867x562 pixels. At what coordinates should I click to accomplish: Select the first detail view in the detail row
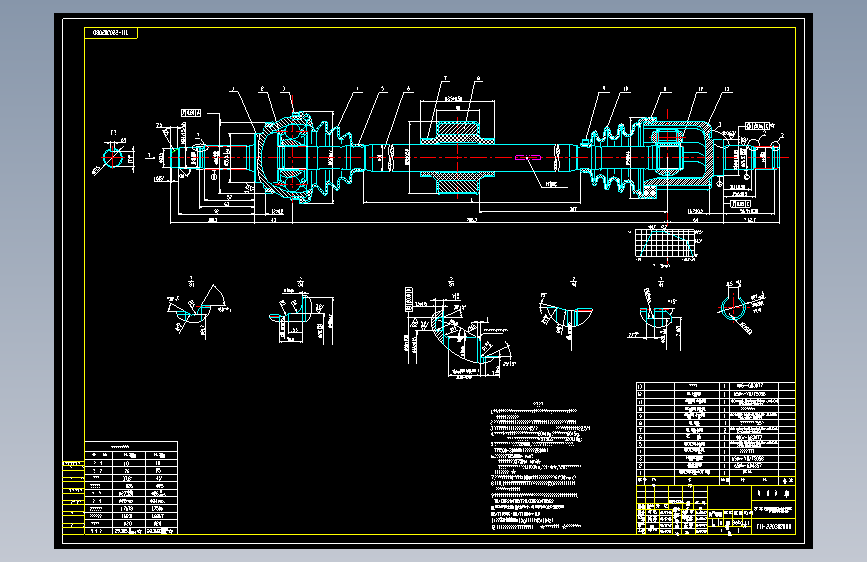[x=198, y=309]
